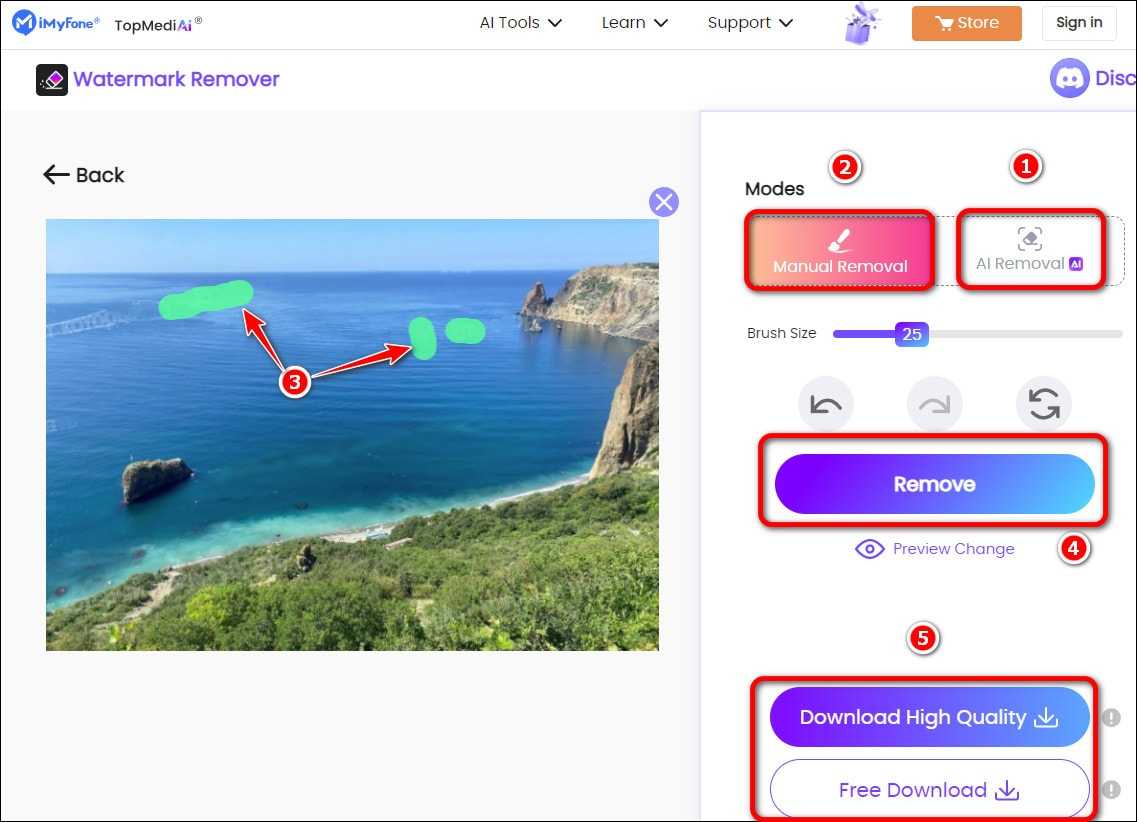Expand the Support menu
Image resolution: width=1137 pixels, height=822 pixels.
point(749,23)
